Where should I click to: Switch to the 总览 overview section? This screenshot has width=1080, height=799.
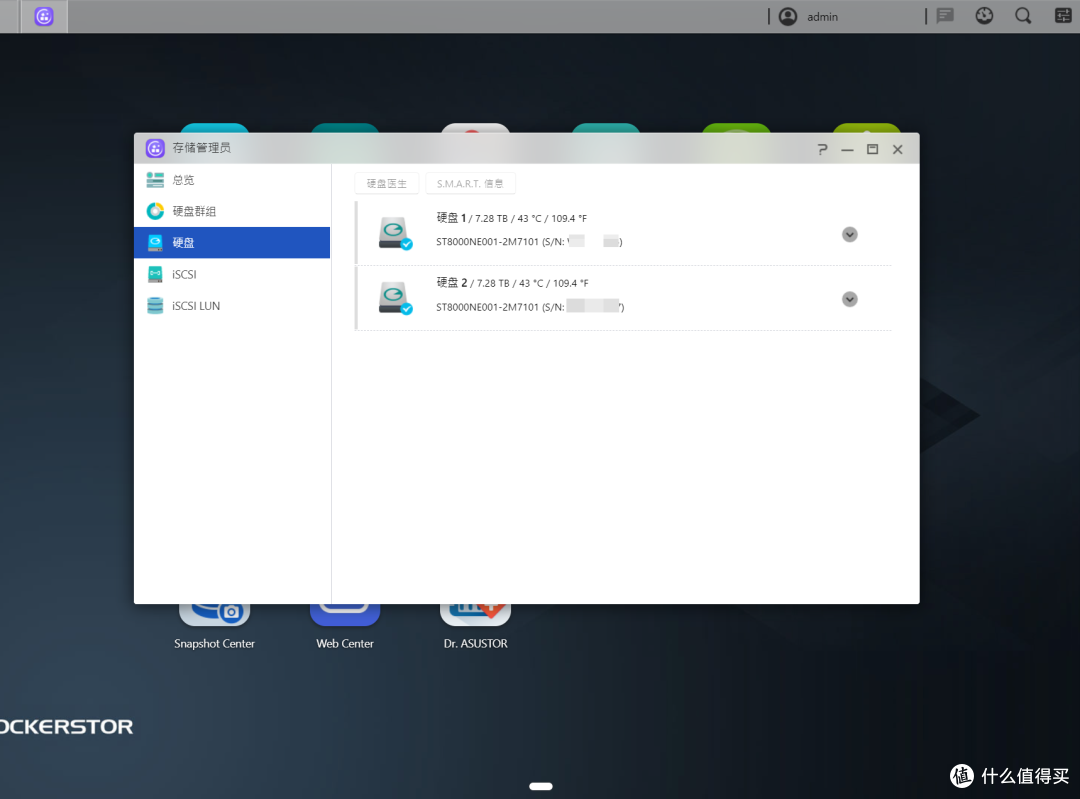click(183, 180)
